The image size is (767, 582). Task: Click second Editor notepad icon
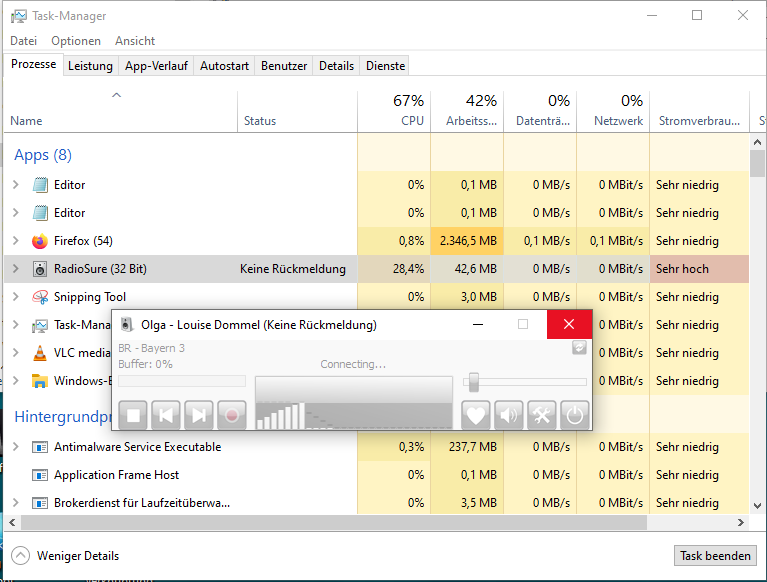tap(40, 213)
